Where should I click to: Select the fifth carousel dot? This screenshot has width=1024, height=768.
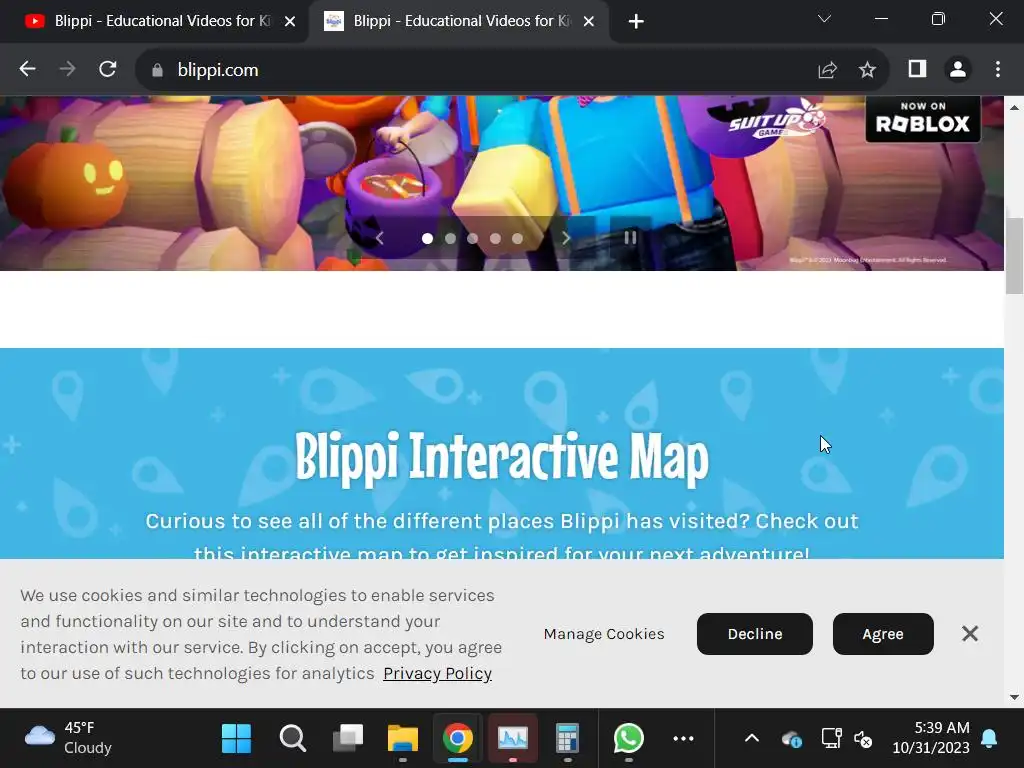[517, 238]
